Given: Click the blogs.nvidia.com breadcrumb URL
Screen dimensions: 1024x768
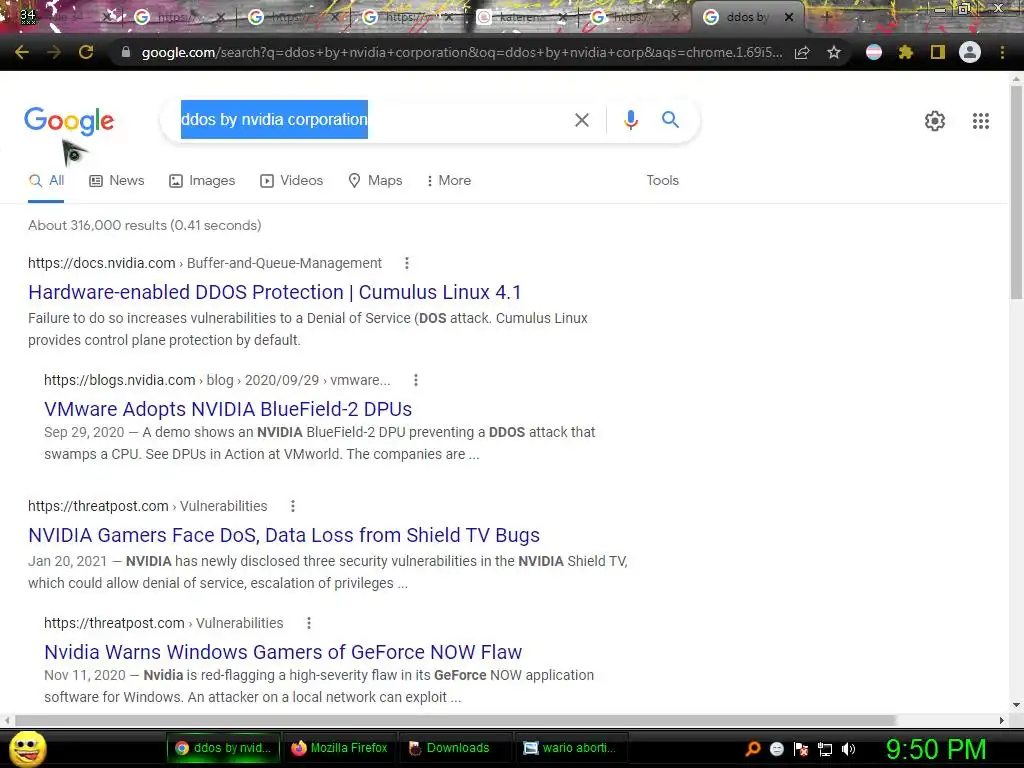Looking at the screenshot, I should point(217,380).
